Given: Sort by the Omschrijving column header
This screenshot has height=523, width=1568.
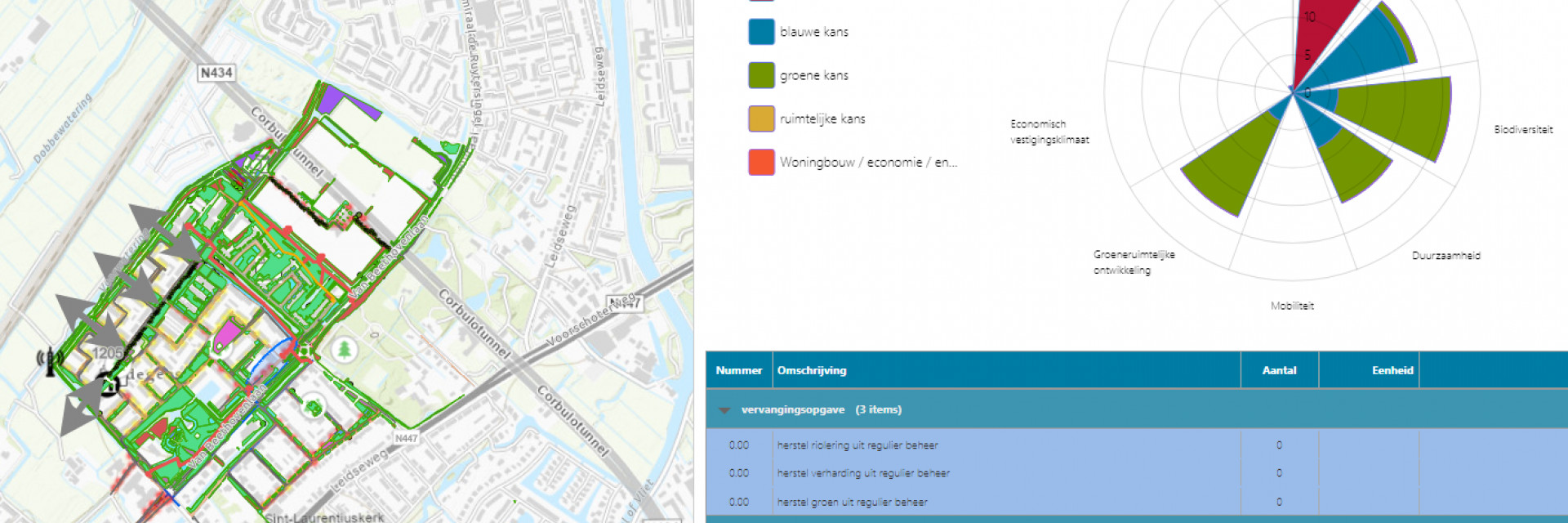Looking at the screenshot, I should pos(812,370).
